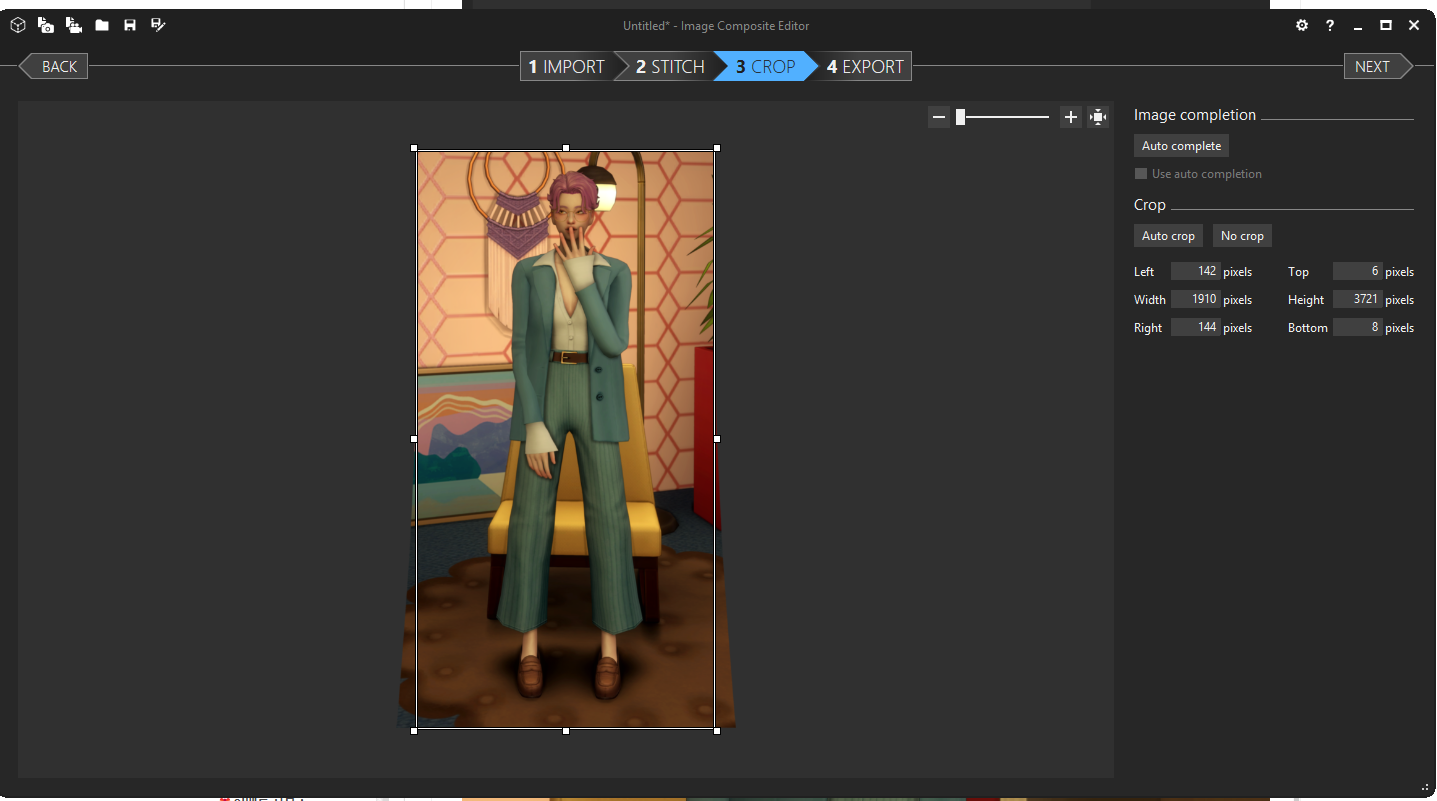1437x801 pixels.
Task: Open settings gear in title bar
Action: point(1302,25)
